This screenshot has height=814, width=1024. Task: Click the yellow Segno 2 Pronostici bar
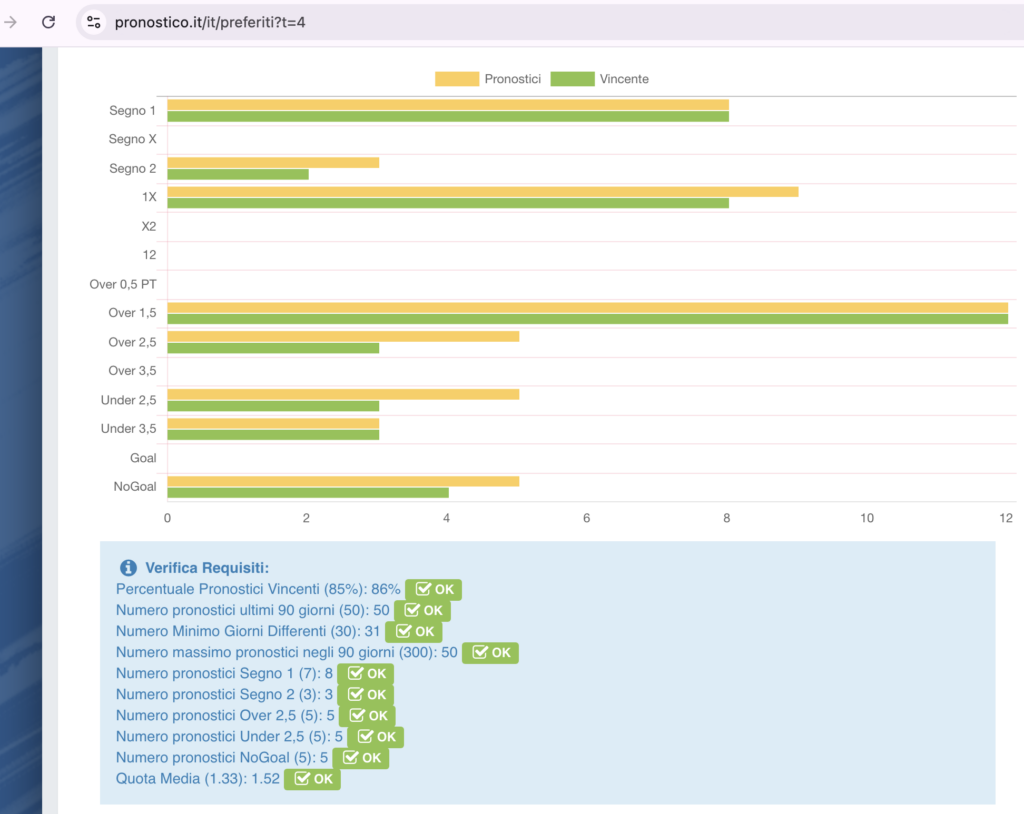coord(272,162)
